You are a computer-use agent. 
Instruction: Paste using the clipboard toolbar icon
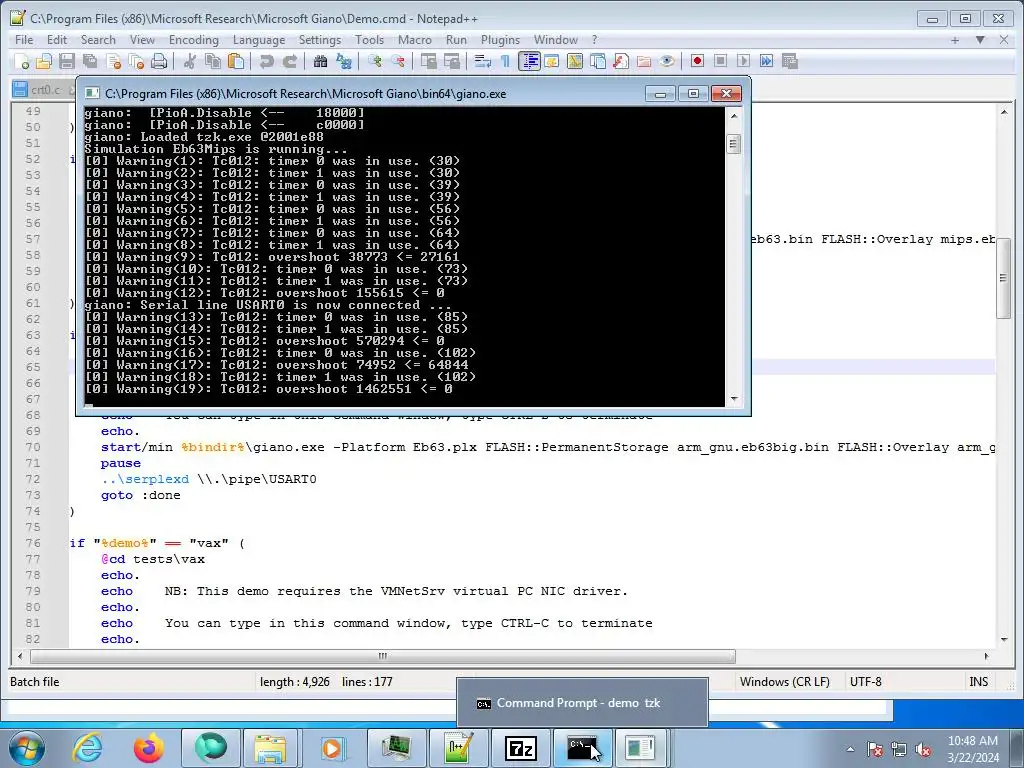pos(236,61)
